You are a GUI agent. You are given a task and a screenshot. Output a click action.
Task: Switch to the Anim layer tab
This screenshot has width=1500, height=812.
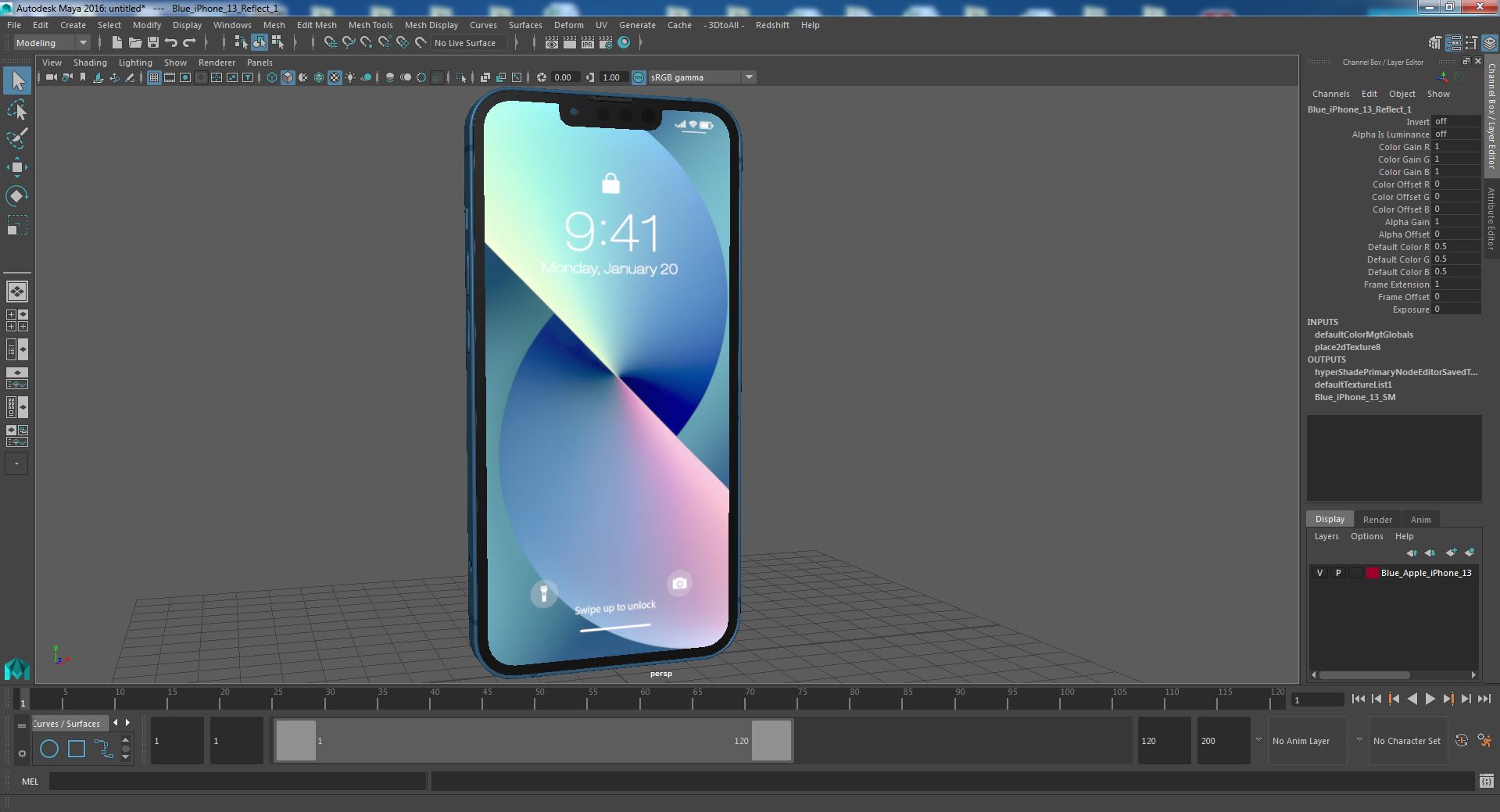click(1420, 520)
